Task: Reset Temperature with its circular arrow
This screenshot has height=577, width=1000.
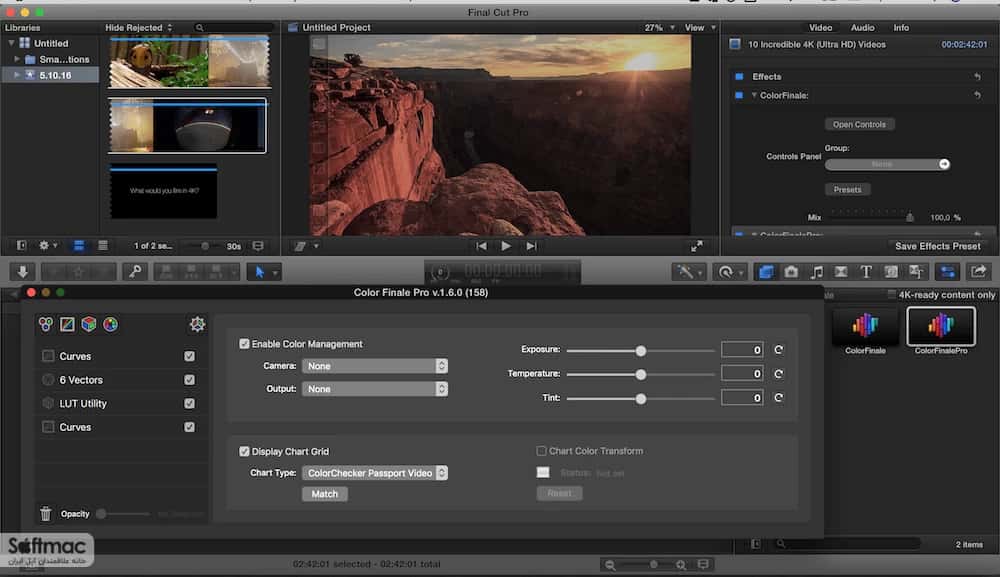Action: (x=779, y=374)
